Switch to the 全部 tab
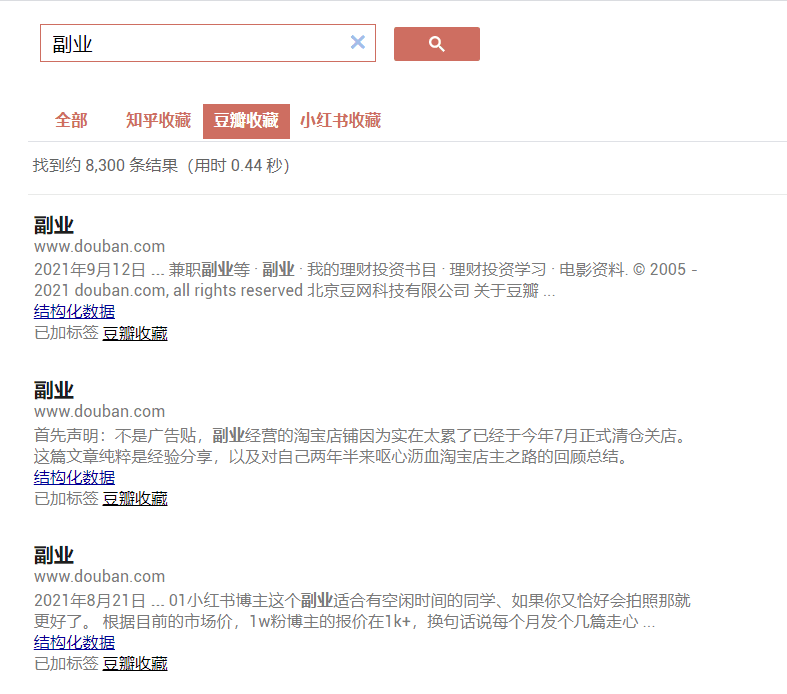Screen dimensions: 787x694 71,120
